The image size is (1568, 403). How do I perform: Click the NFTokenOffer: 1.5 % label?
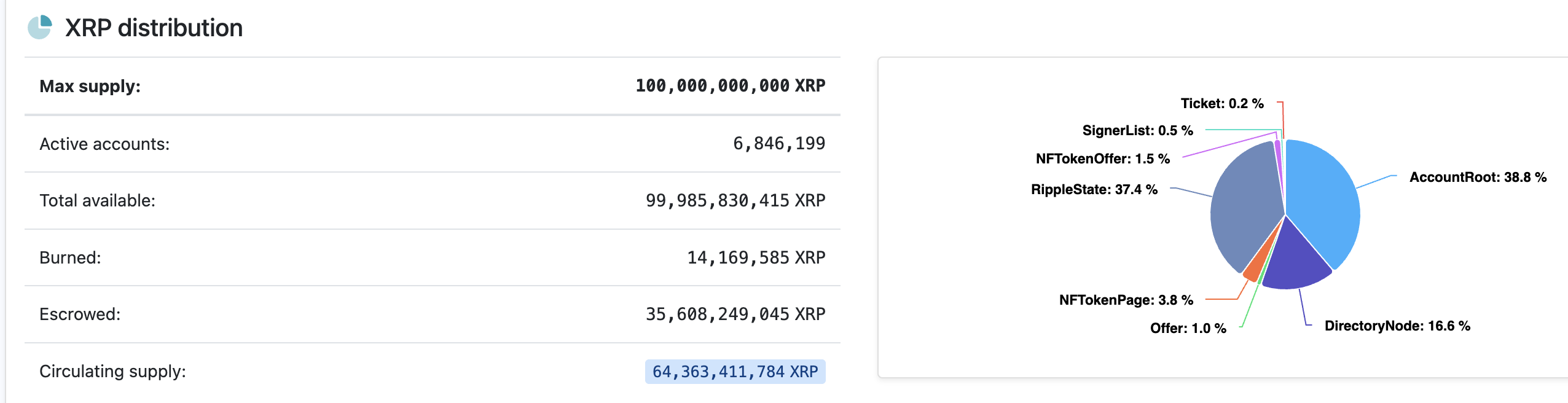coord(1103,158)
